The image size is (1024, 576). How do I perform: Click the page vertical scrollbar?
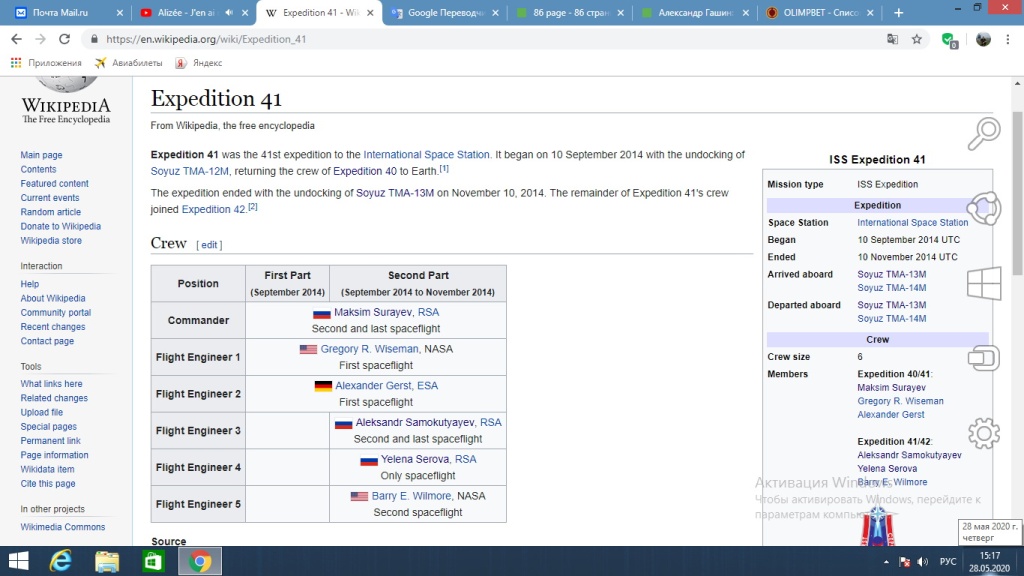click(x=1017, y=193)
